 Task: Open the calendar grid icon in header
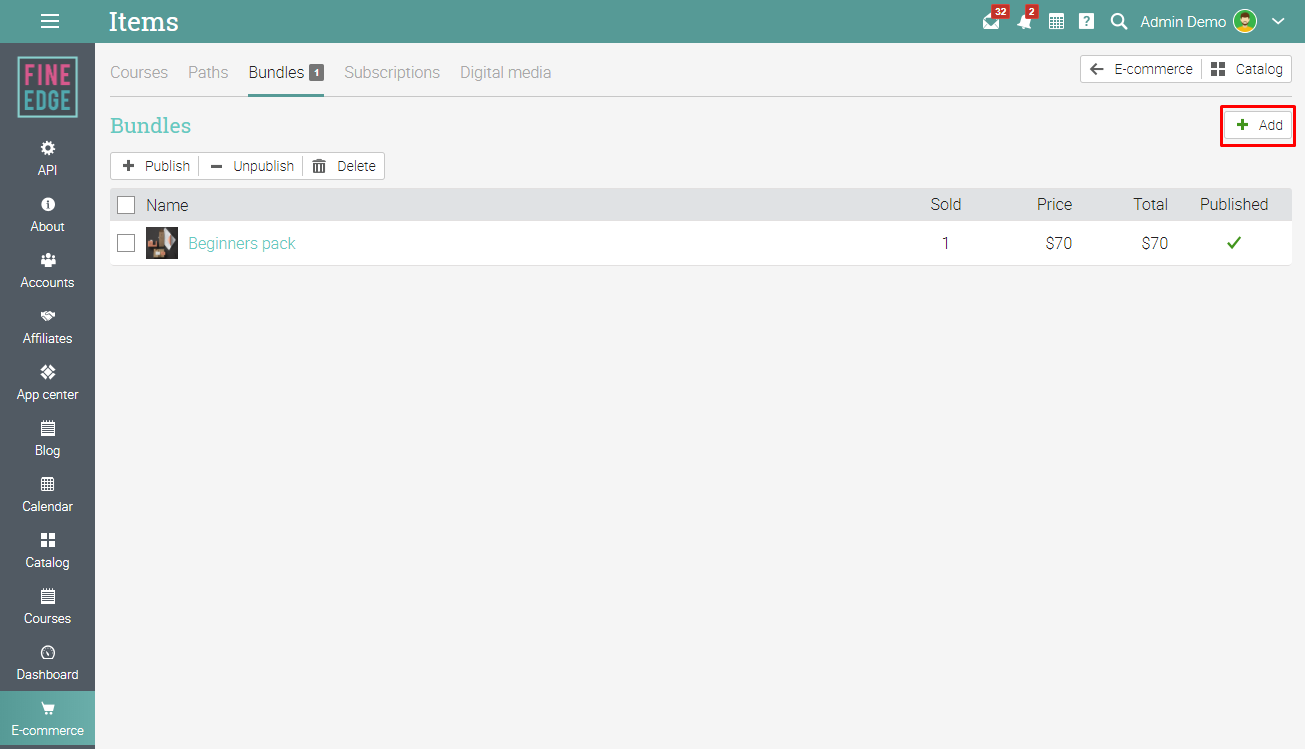(x=1056, y=21)
